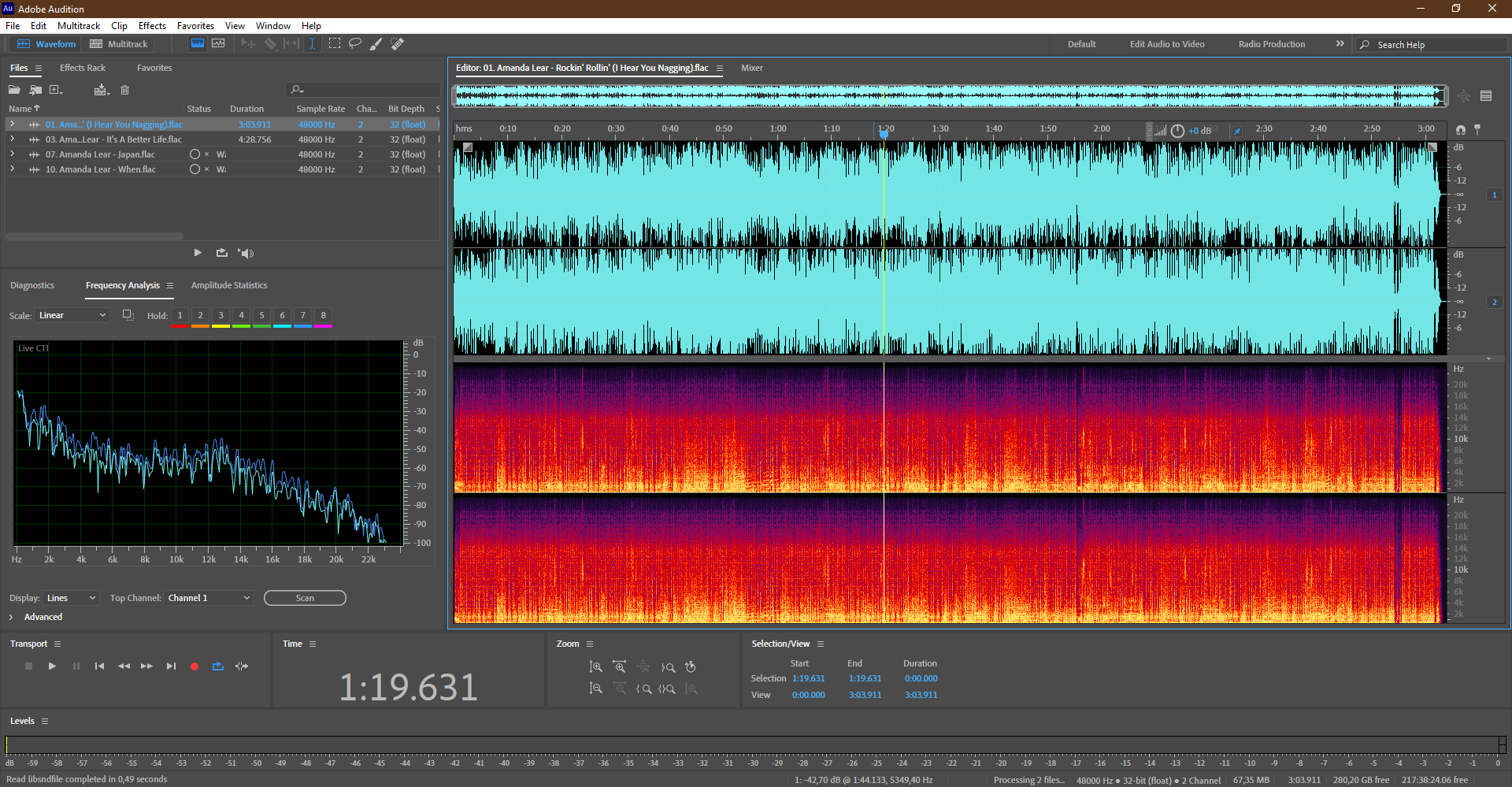Viewport: 1512px width, 787px height.
Task: Open the Scale dropdown set to Linear
Action: (72, 316)
